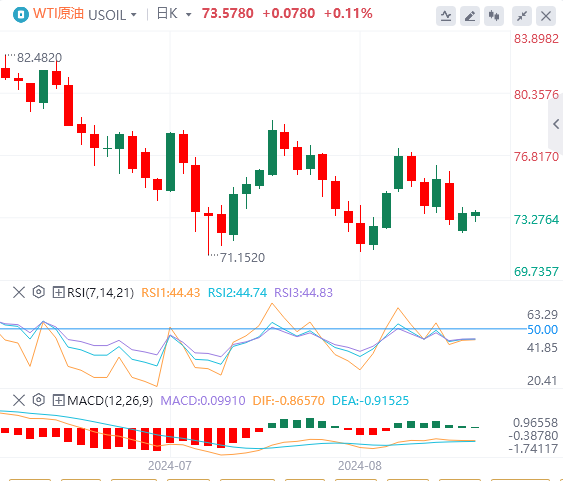The height and width of the screenshot is (481, 563).
Task: Select the MACD(12,26,9) indicator label
Action: click(110, 400)
